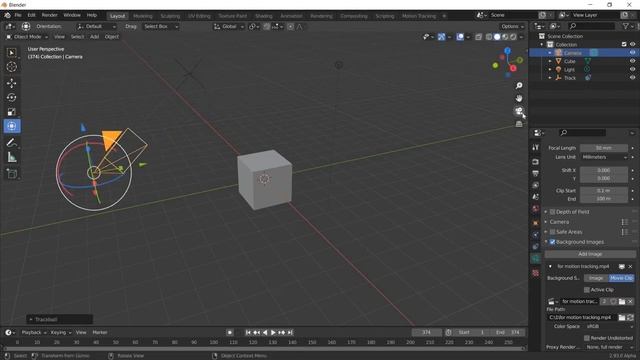Enable the Depth of Field checkbox

coord(553,212)
